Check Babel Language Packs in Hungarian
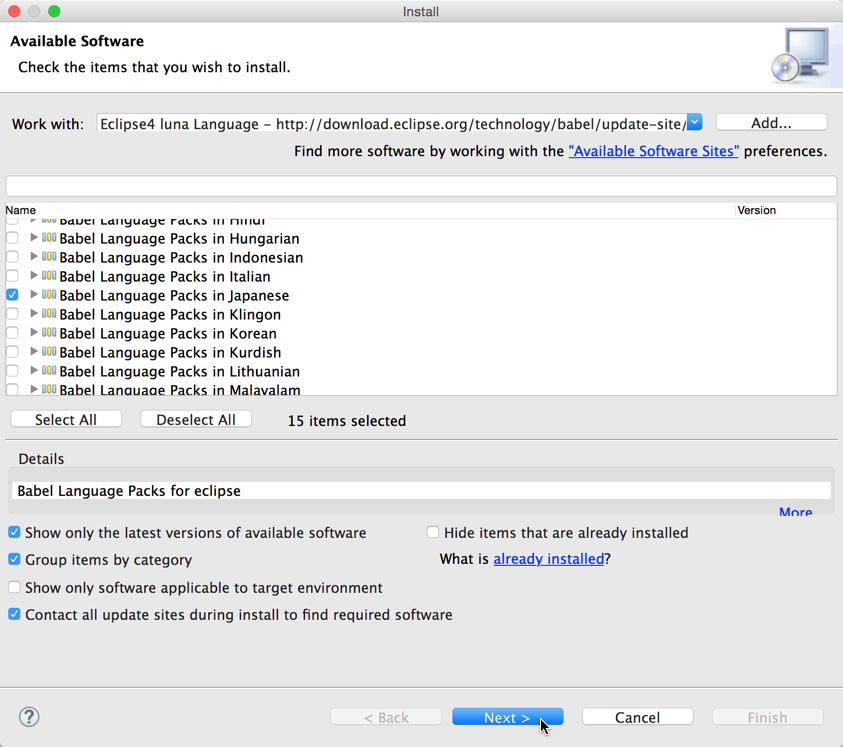 12,238
